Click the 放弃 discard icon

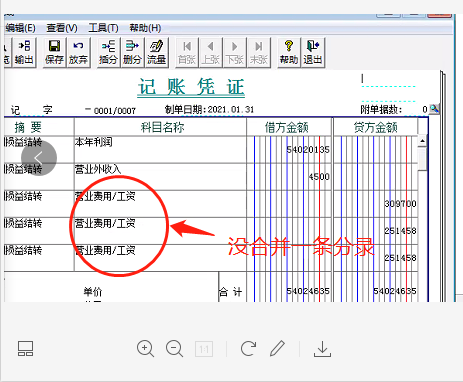click(x=78, y=53)
